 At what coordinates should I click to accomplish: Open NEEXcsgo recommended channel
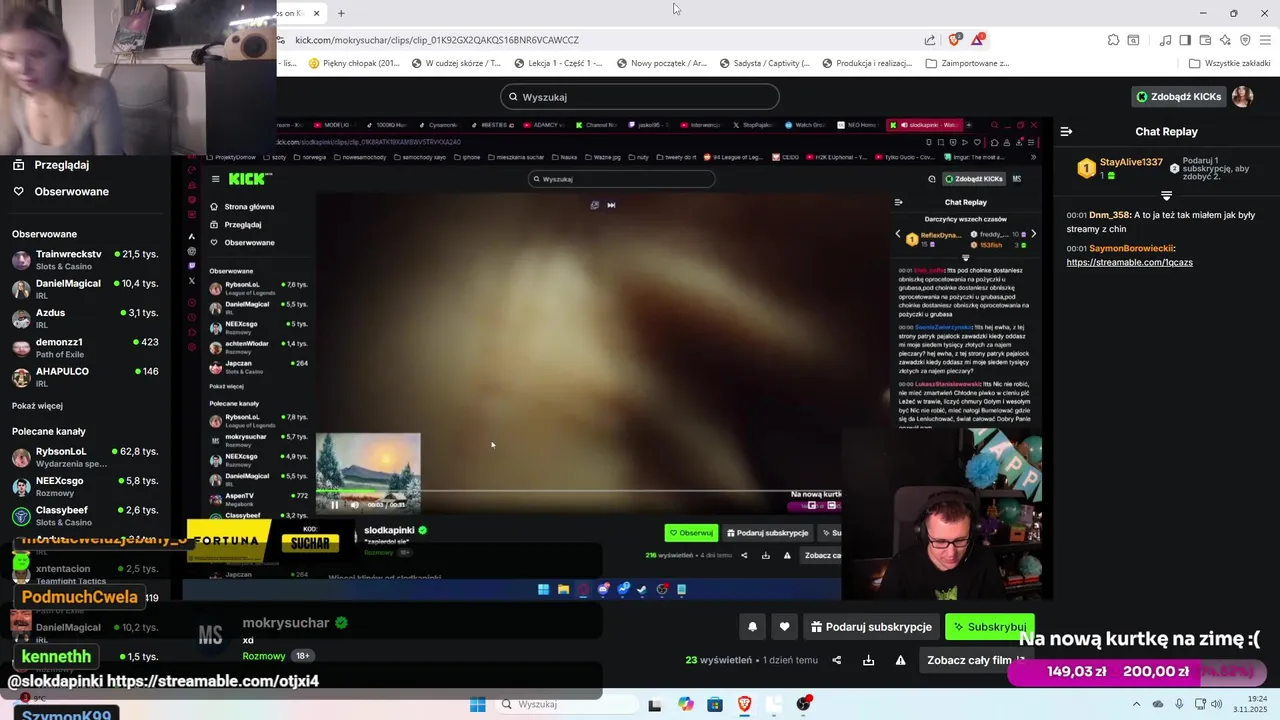coord(85,486)
